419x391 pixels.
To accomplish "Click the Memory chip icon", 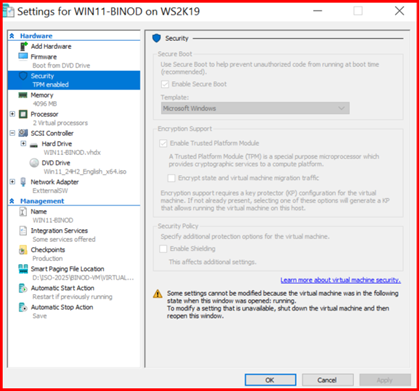I will click(23, 95).
